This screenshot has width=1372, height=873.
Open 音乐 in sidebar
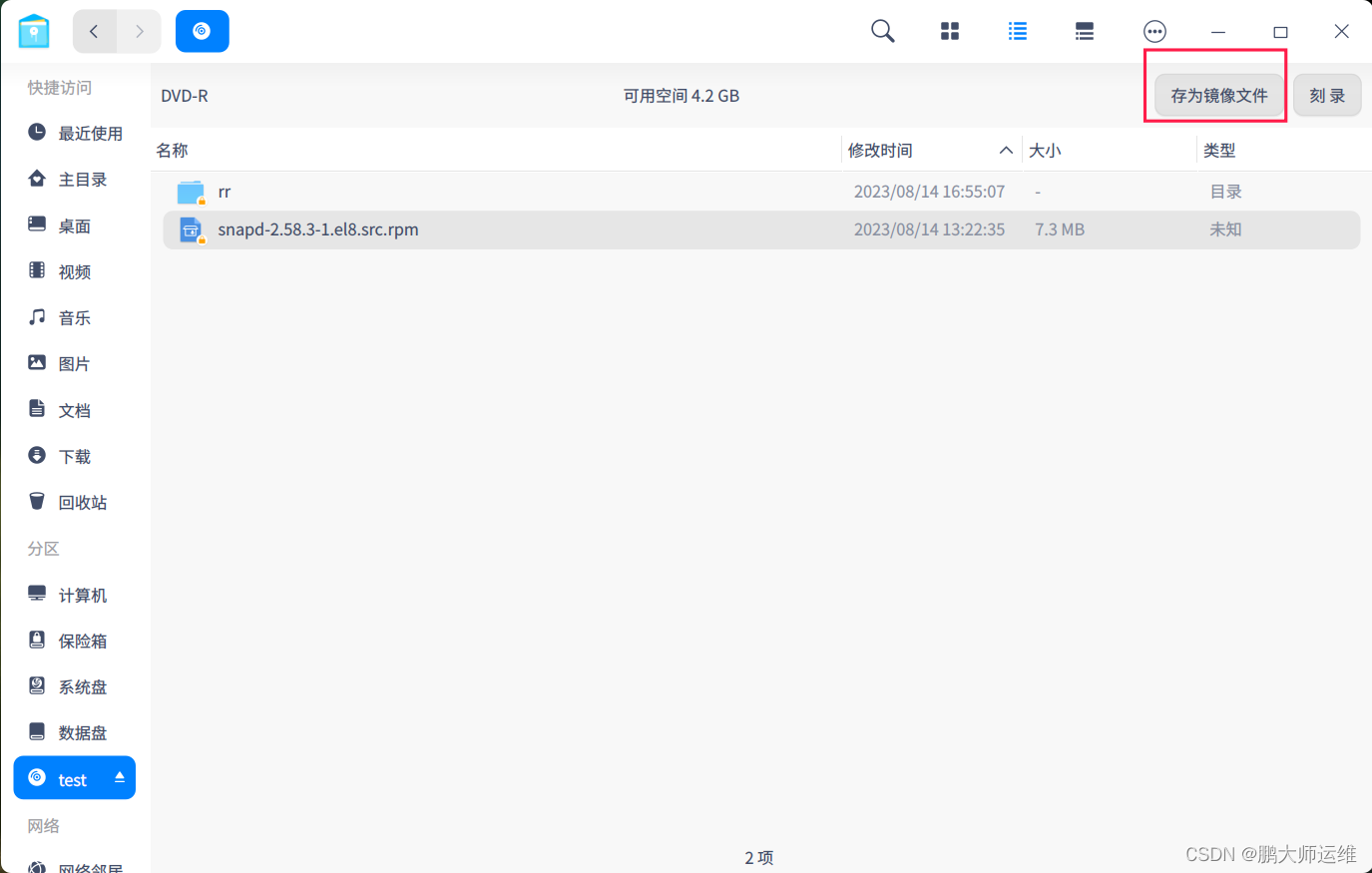(x=75, y=317)
